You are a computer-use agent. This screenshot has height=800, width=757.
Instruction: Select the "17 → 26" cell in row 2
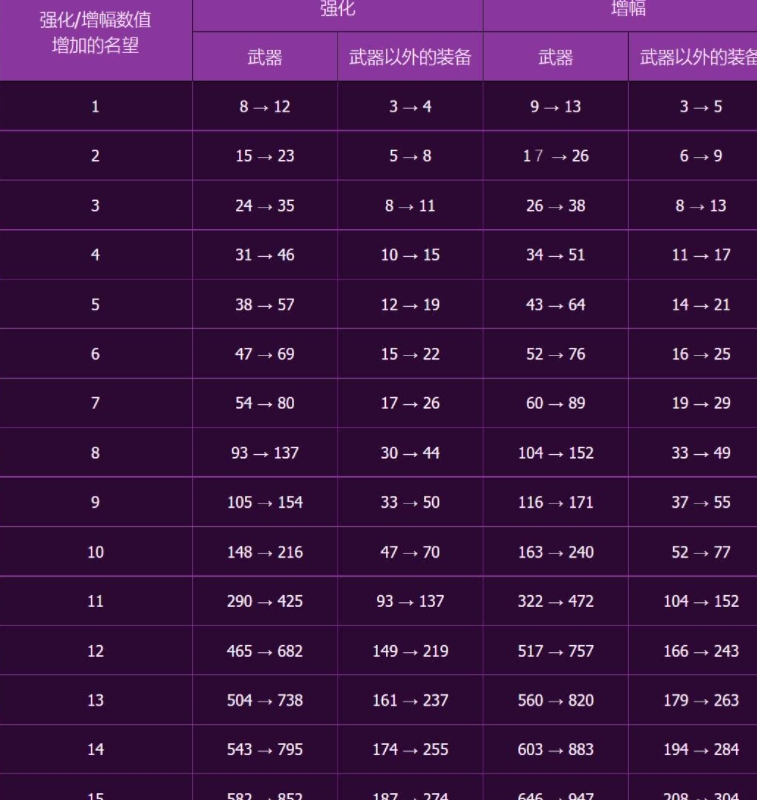click(x=556, y=156)
